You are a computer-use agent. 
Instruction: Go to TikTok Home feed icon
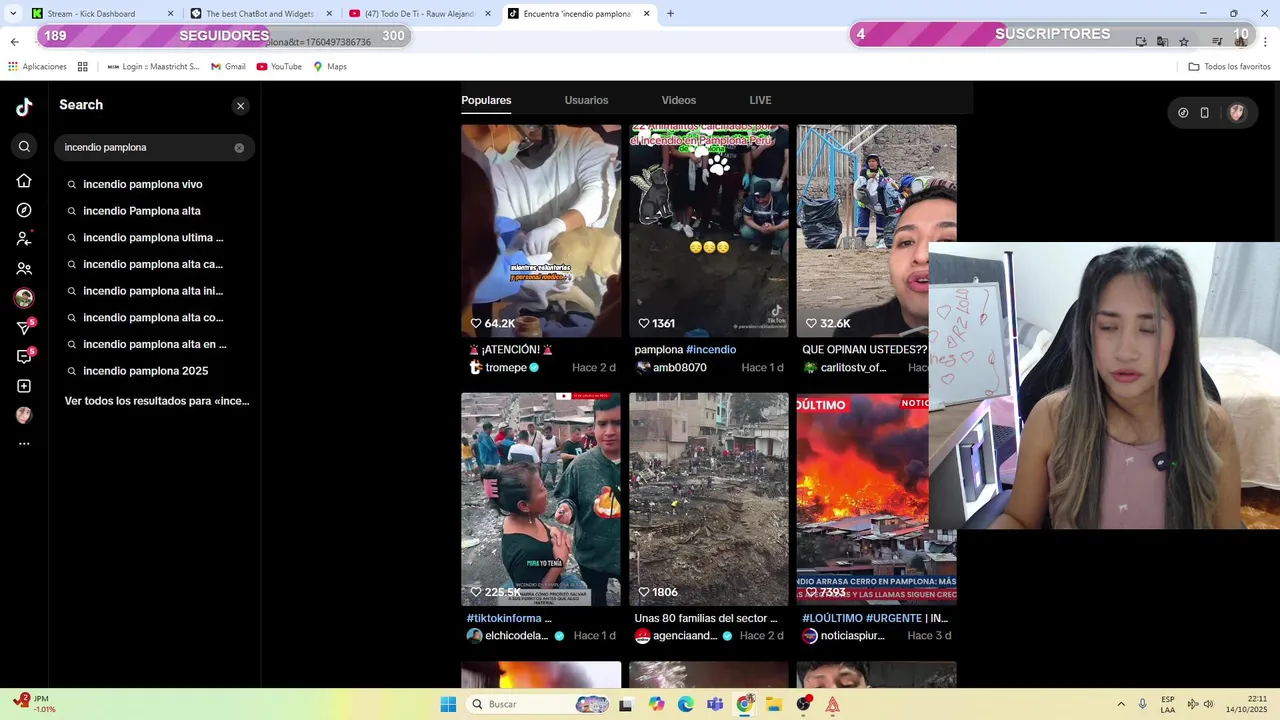click(x=24, y=181)
